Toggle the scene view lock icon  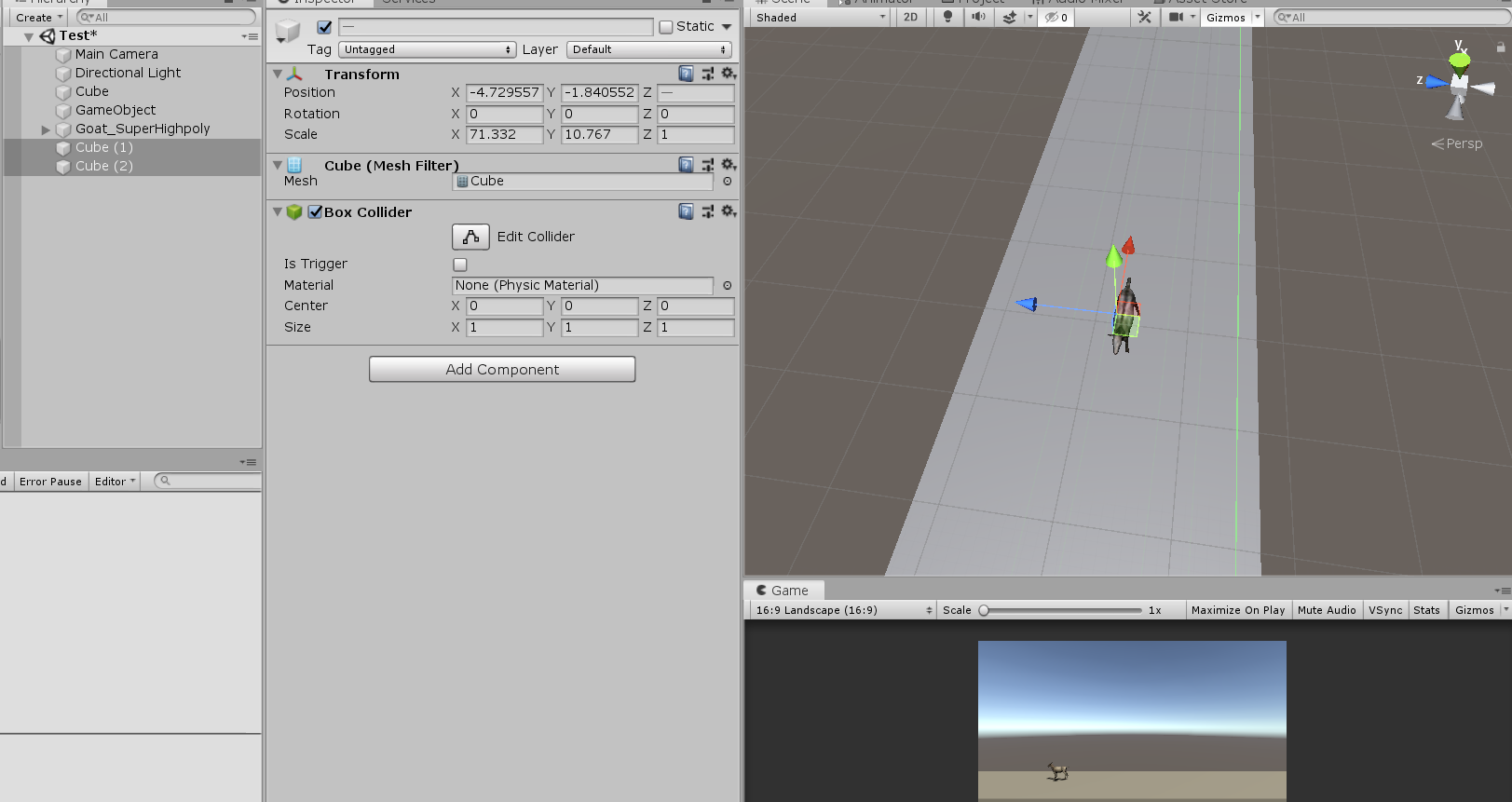click(1500, 47)
